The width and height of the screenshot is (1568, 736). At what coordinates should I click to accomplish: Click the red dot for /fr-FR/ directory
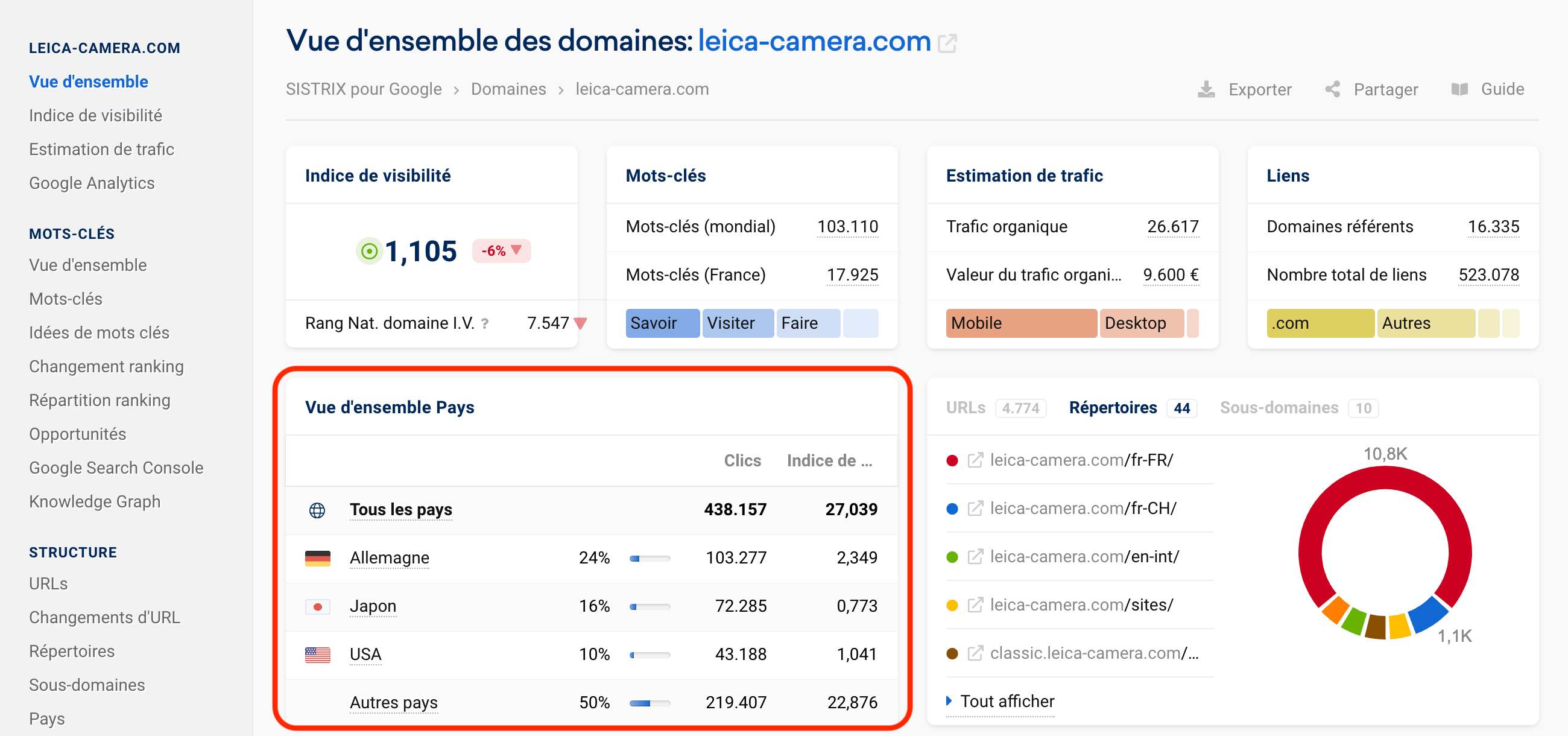(x=953, y=460)
